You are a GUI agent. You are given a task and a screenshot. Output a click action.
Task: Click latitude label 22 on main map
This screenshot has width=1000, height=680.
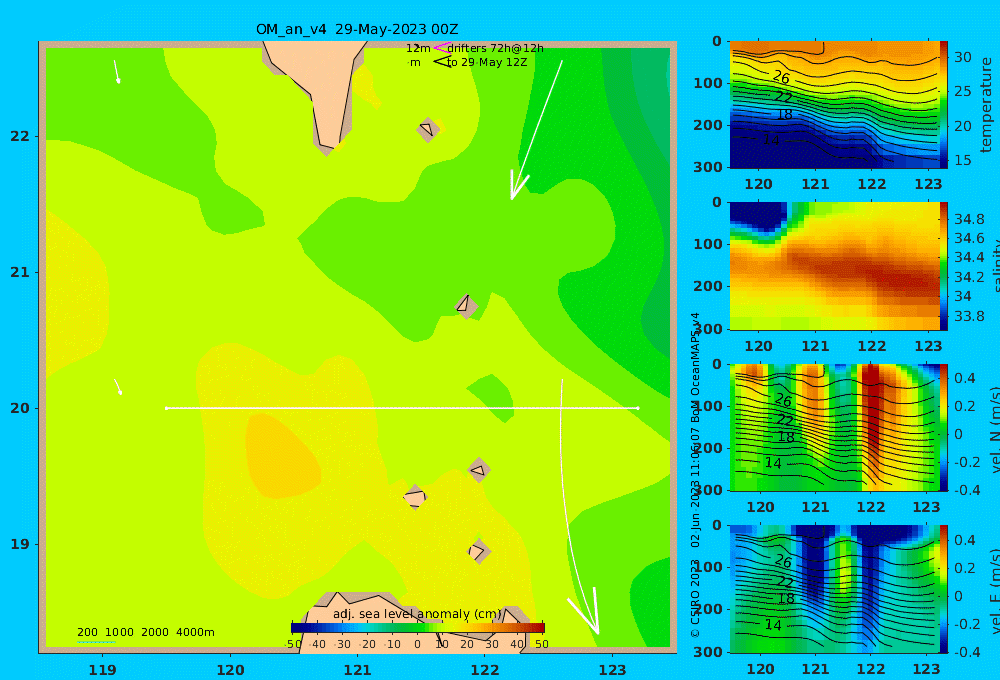tap(20, 136)
